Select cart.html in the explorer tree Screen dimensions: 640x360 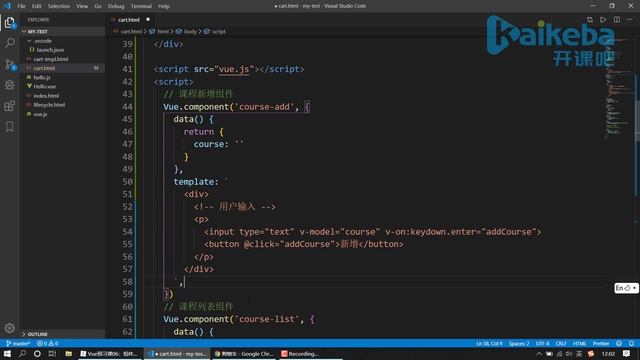click(62, 68)
